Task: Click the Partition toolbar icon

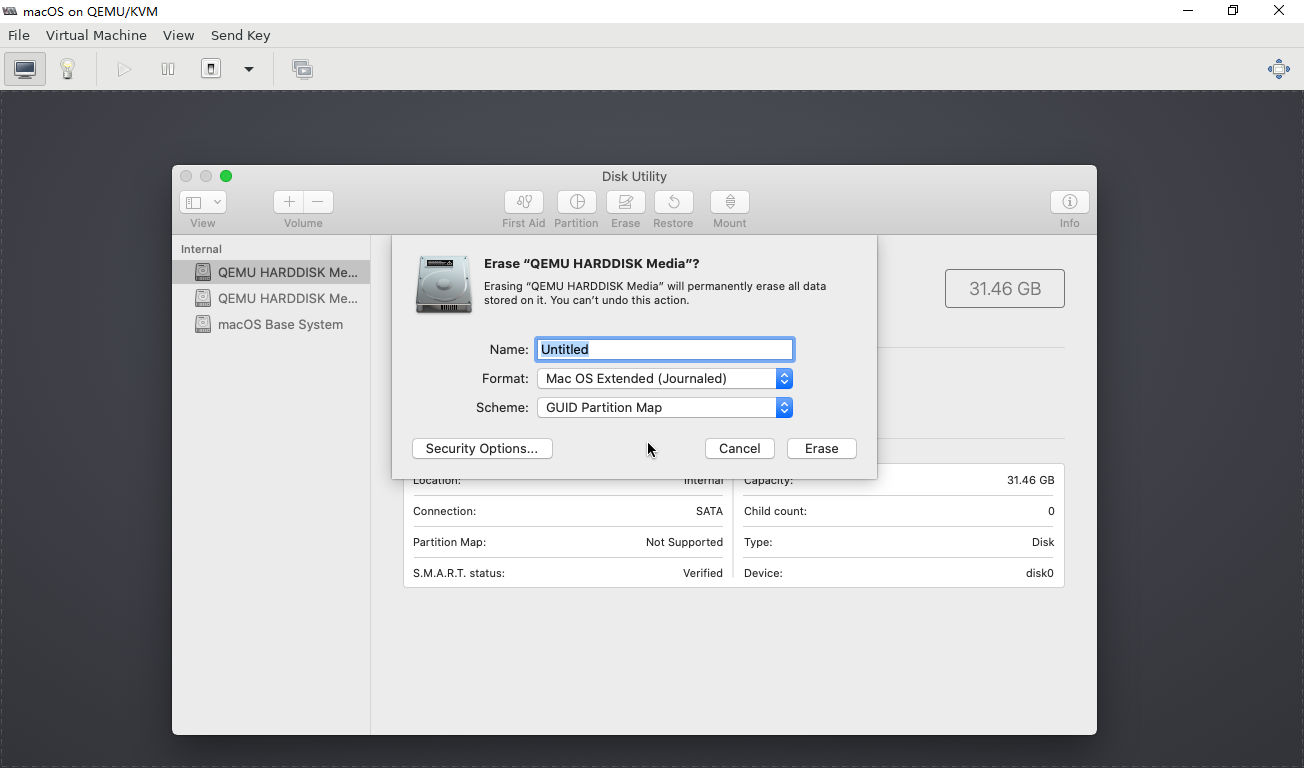Action: (577, 202)
